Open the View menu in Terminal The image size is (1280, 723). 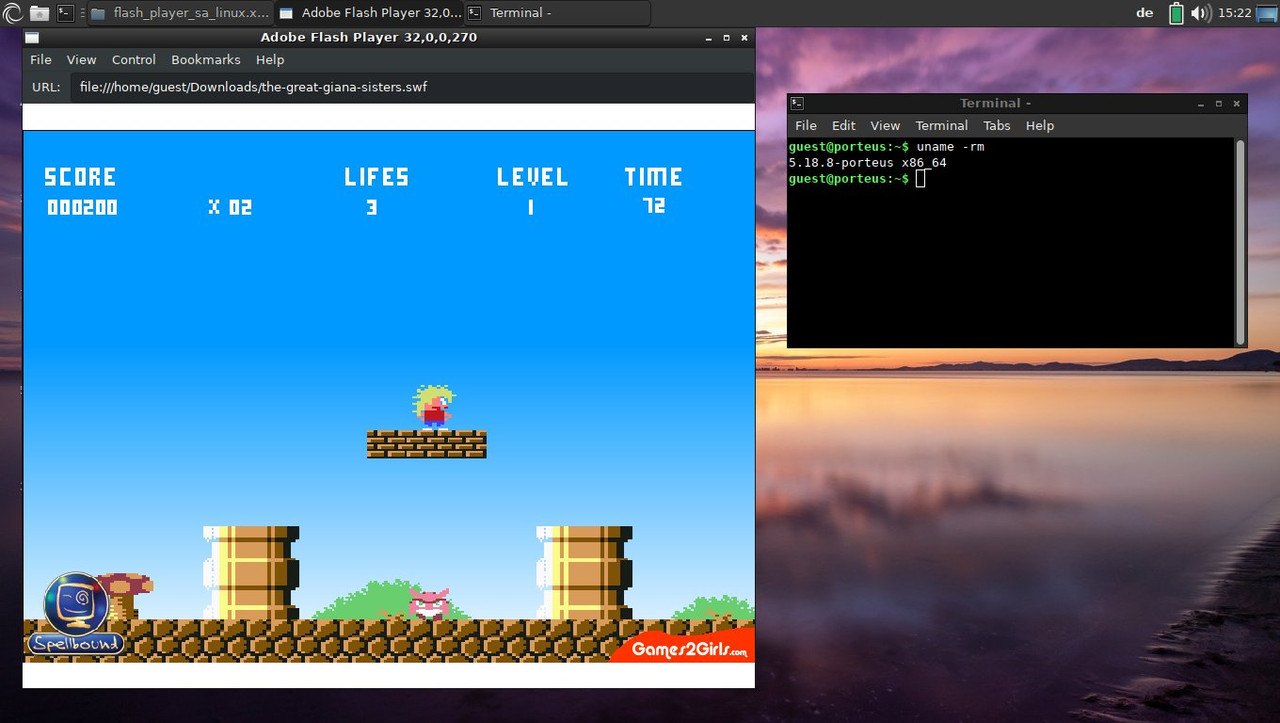pos(885,125)
